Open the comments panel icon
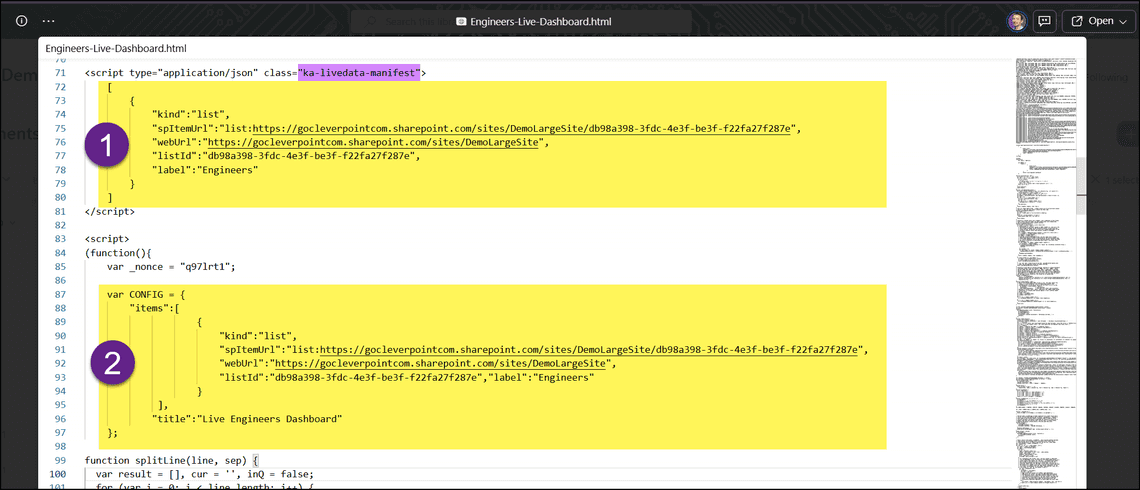This screenshot has height=490, width=1140. tap(1045, 21)
